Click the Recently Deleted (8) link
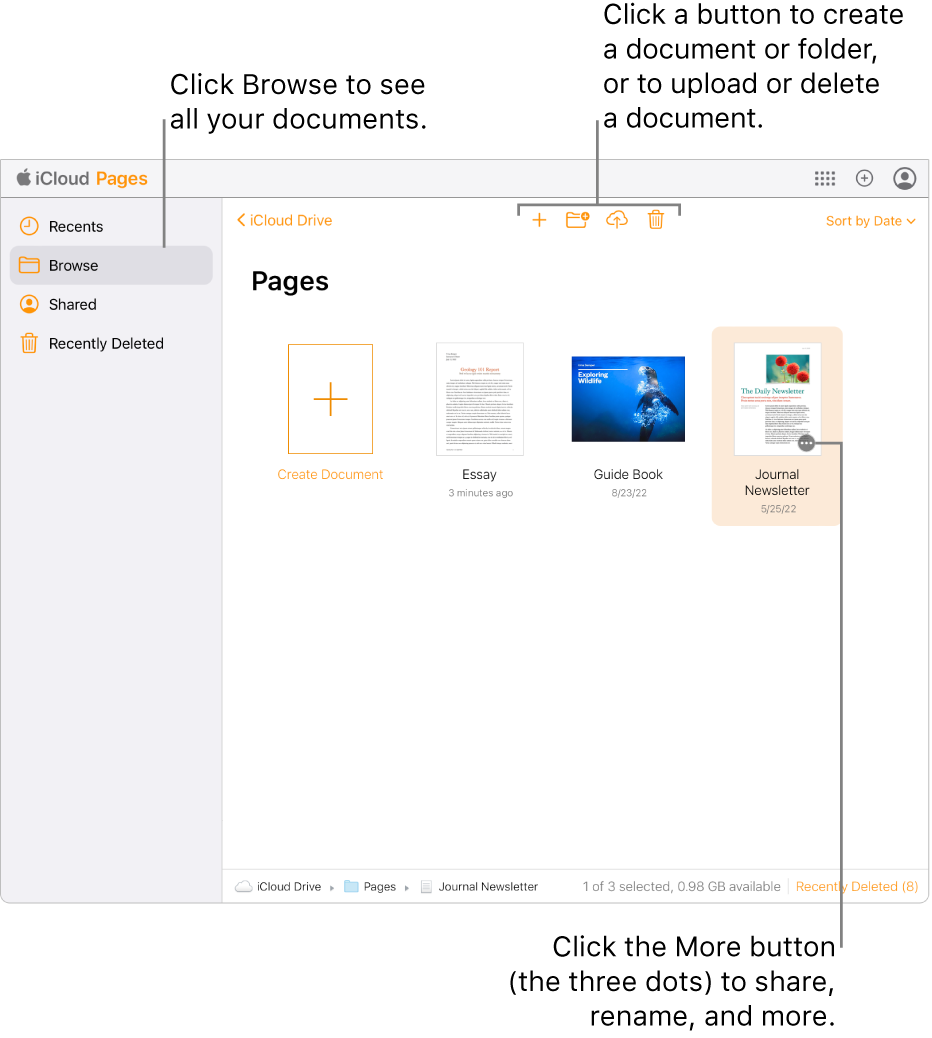 tap(857, 886)
